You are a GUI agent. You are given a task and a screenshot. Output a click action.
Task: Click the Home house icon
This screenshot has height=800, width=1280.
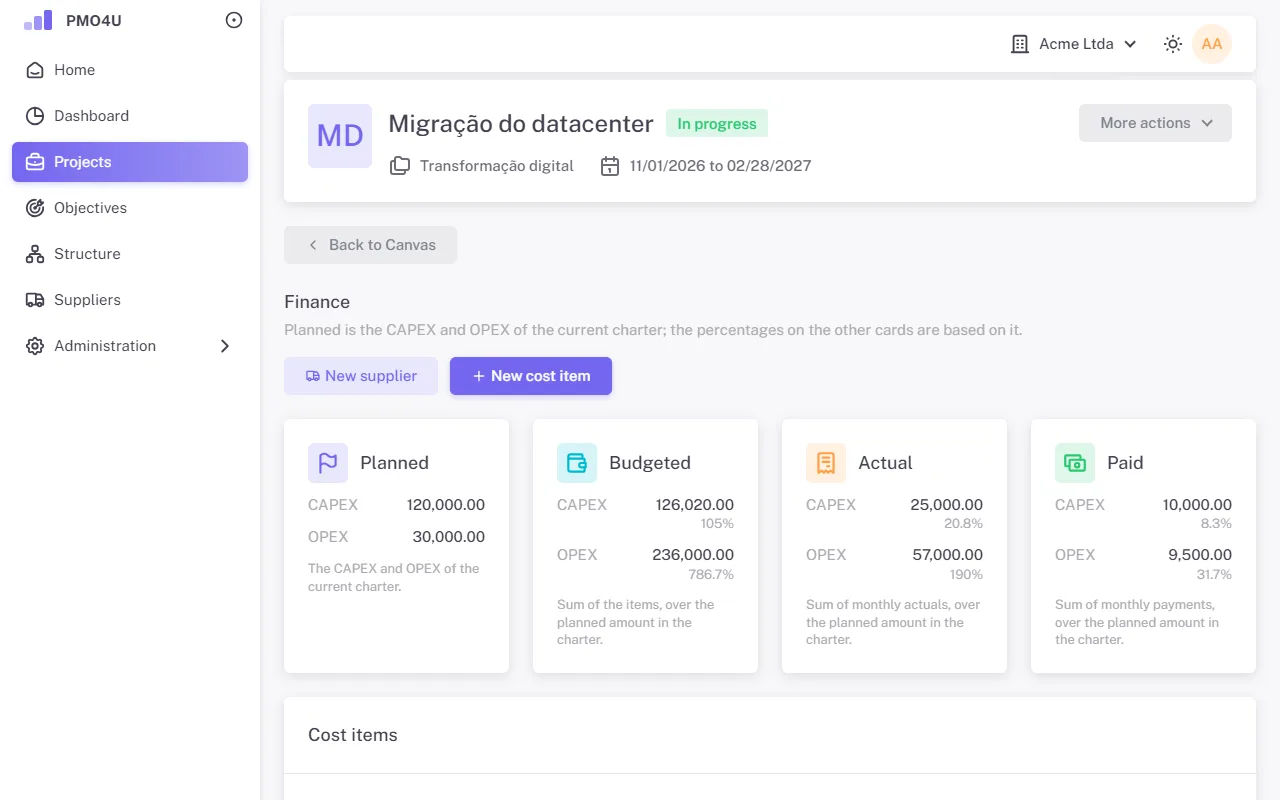tap(35, 70)
